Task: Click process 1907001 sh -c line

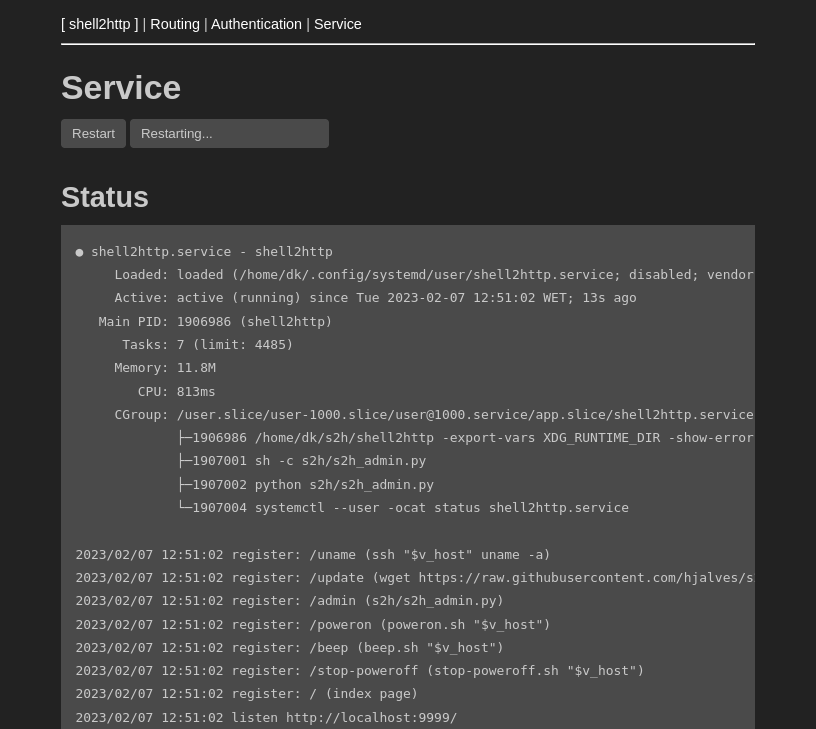Action: [302, 461]
